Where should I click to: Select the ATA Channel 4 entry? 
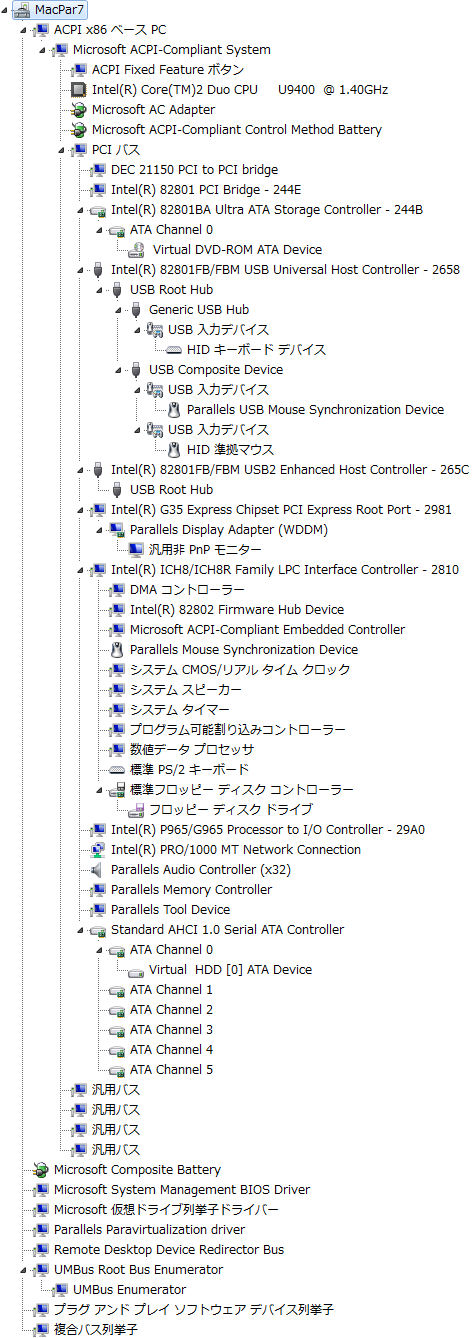pos(171,1050)
